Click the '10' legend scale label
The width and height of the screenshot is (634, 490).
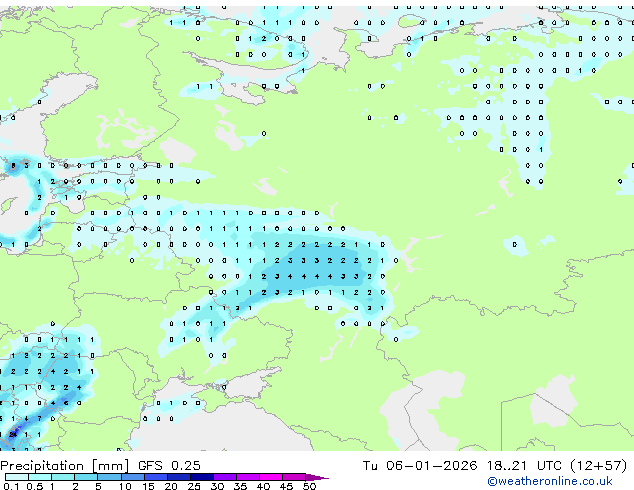(x=125, y=486)
